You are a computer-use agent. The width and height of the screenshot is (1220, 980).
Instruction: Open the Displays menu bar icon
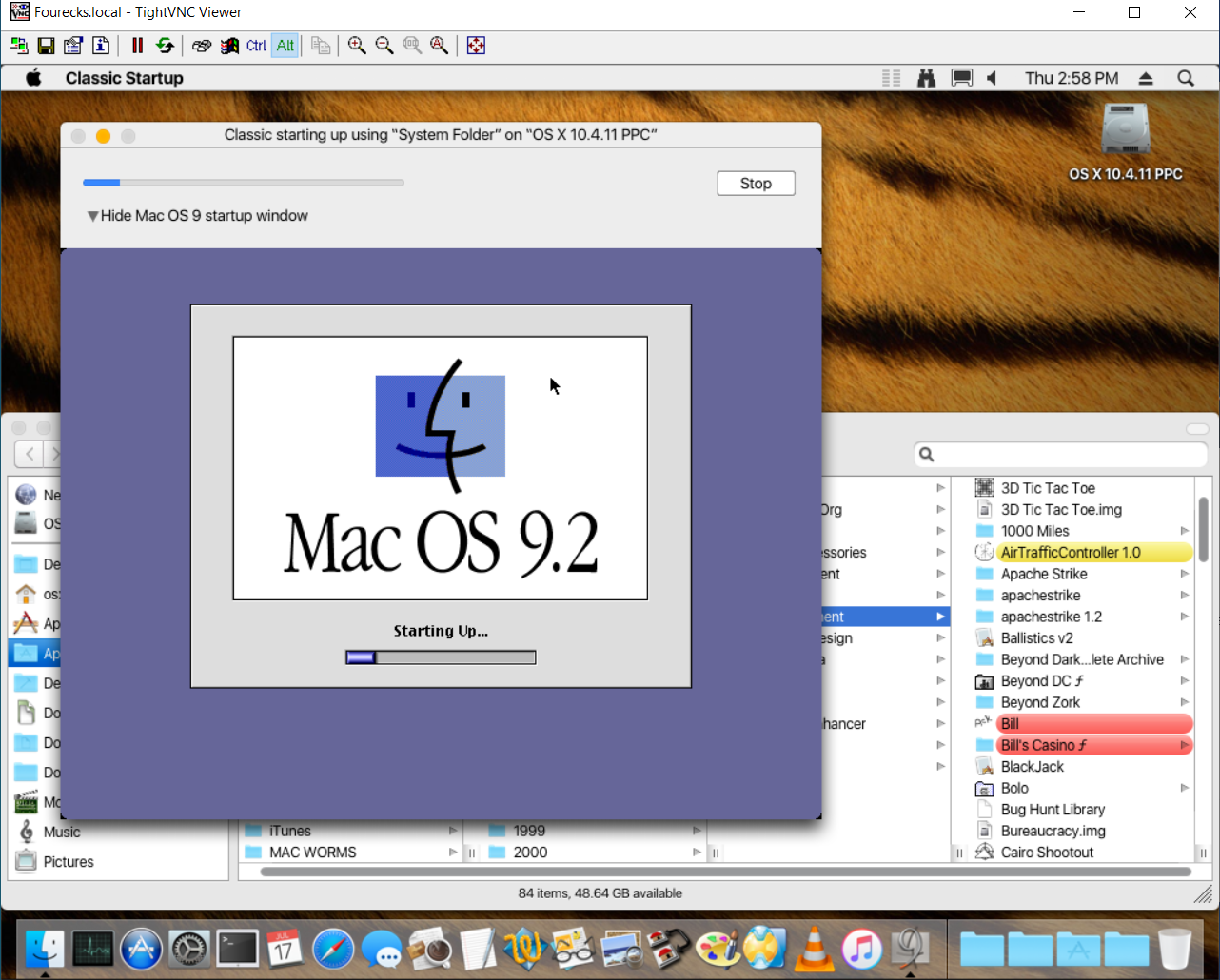tap(962, 78)
